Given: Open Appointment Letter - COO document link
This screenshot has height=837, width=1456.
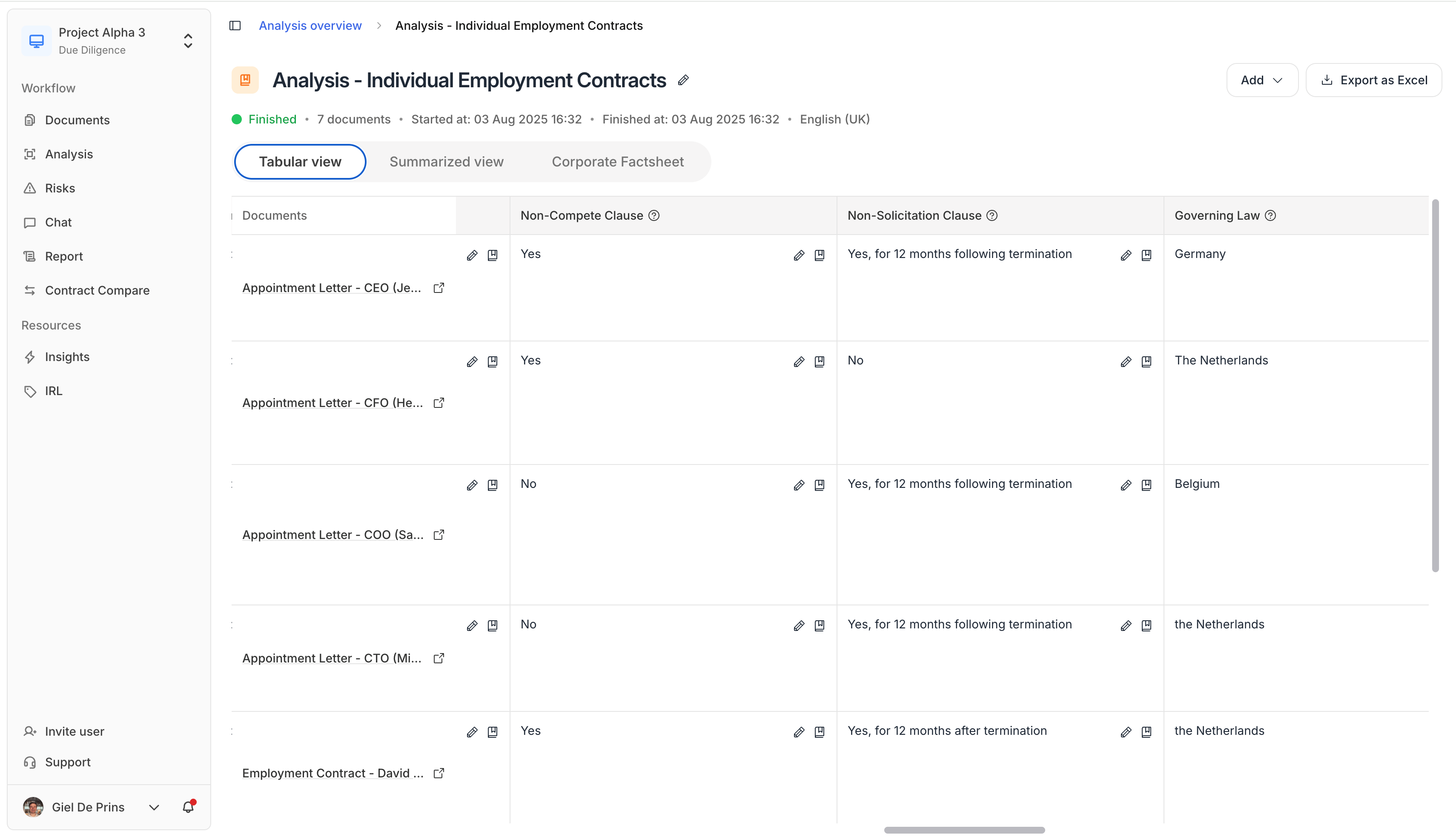Looking at the screenshot, I should 333,535.
